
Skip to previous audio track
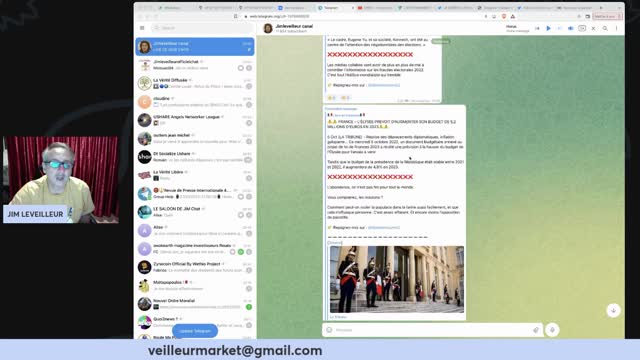pyautogui.click(x=537, y=28)
